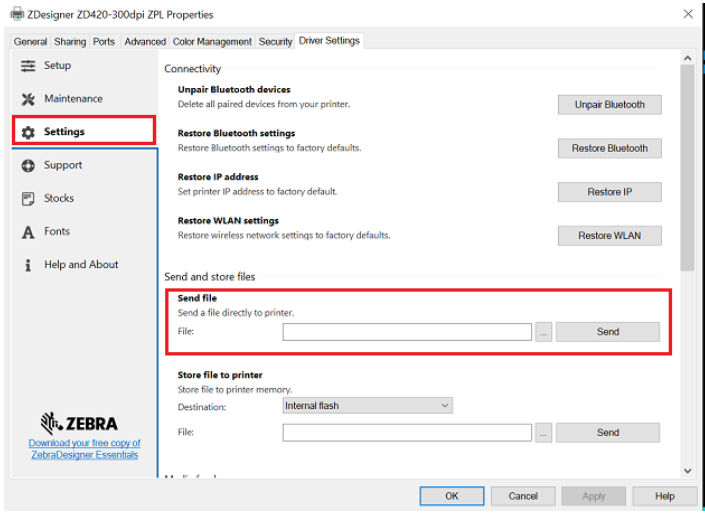705x516 pixels.
Task: Follow the ZebraDesigner Essentials download link
Action: click(84, 449)
